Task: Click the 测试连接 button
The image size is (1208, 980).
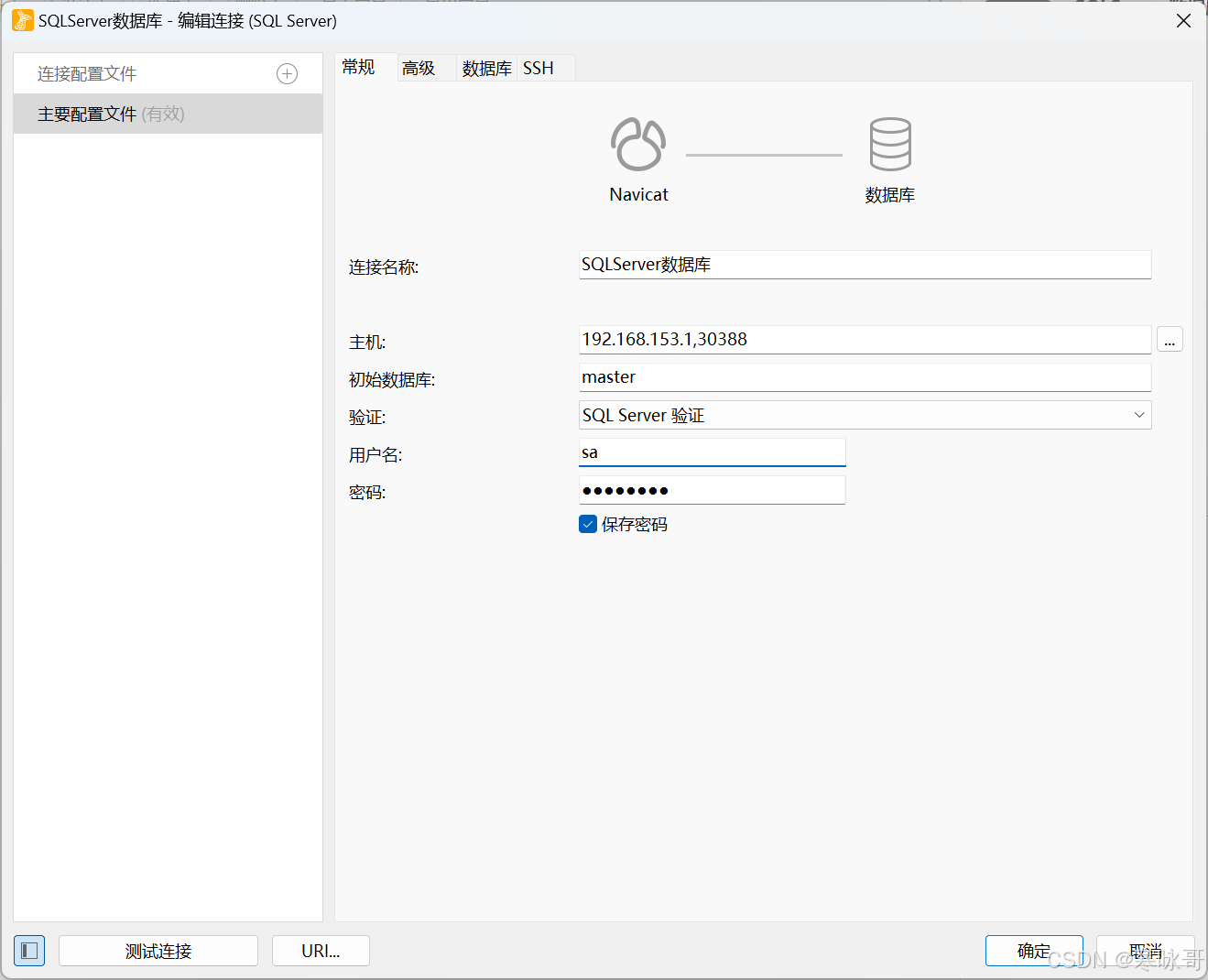Action: point(158,951)
